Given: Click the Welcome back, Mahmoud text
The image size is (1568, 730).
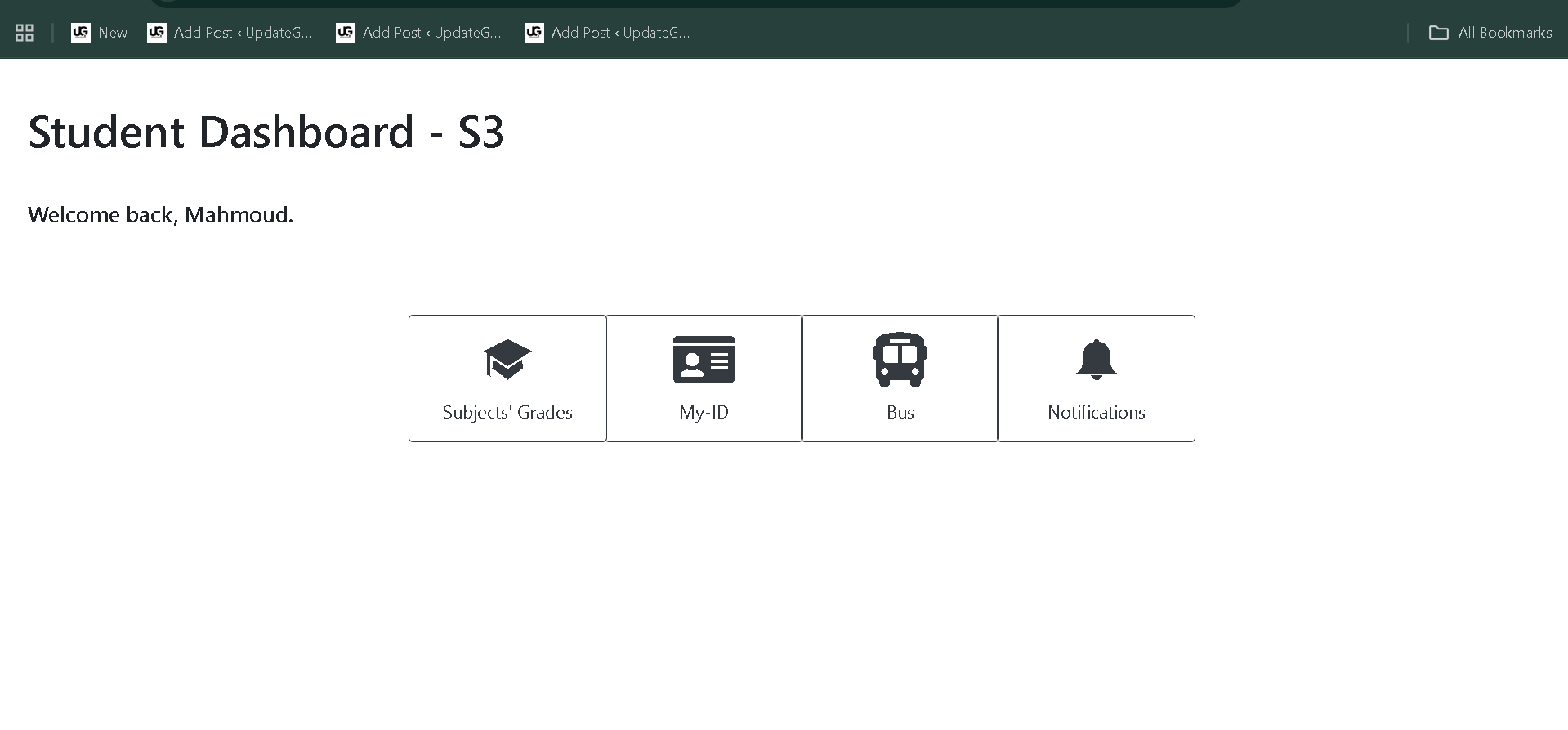Looking at the screenshot, I should [160, 215].
